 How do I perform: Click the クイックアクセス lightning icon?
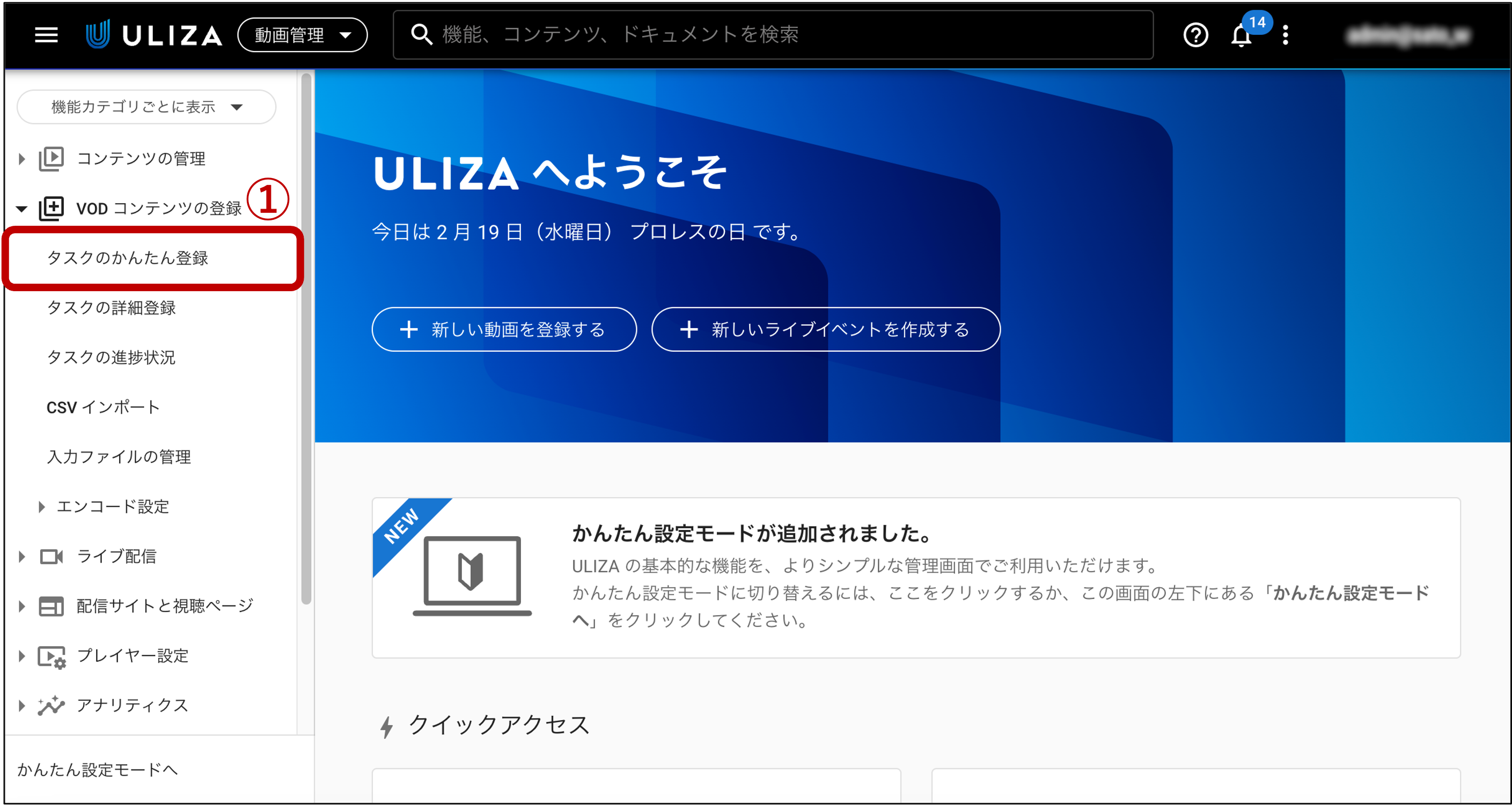(x=386, y=726)
